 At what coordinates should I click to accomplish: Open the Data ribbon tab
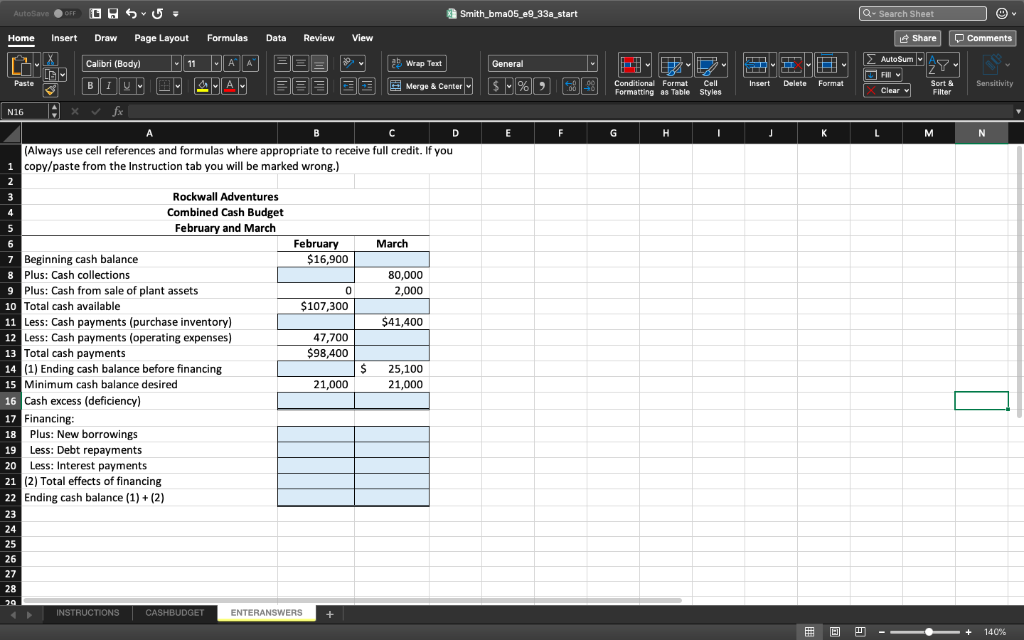(276, 38)
